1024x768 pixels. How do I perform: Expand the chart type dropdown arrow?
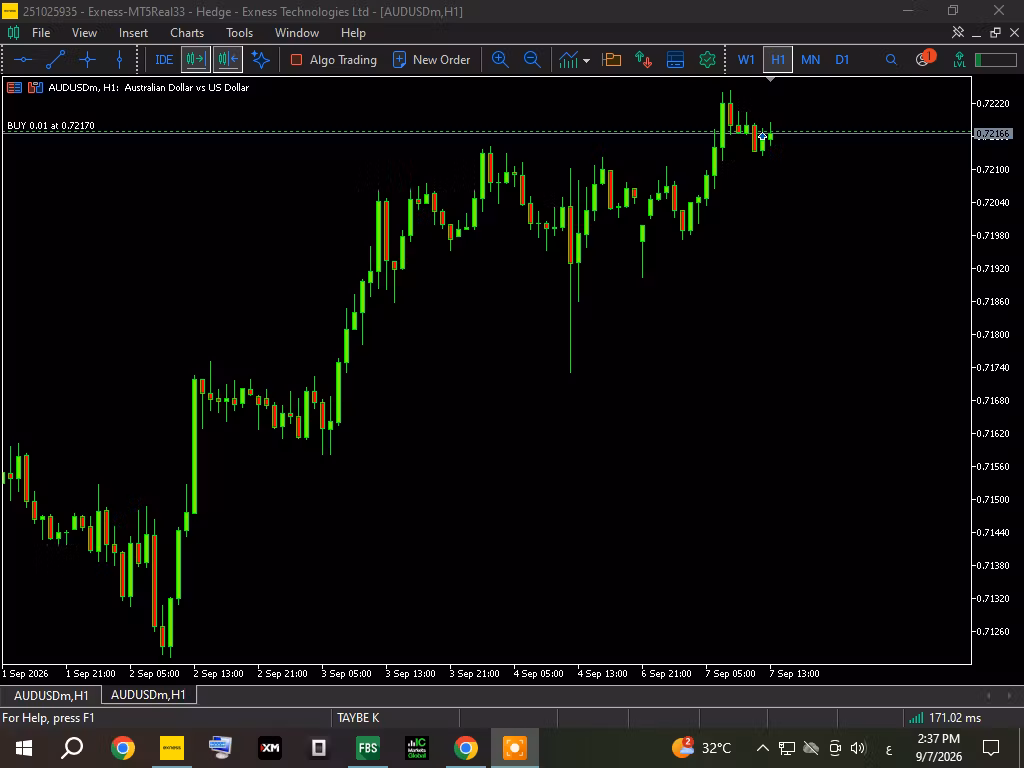click(x=586, y=60)
